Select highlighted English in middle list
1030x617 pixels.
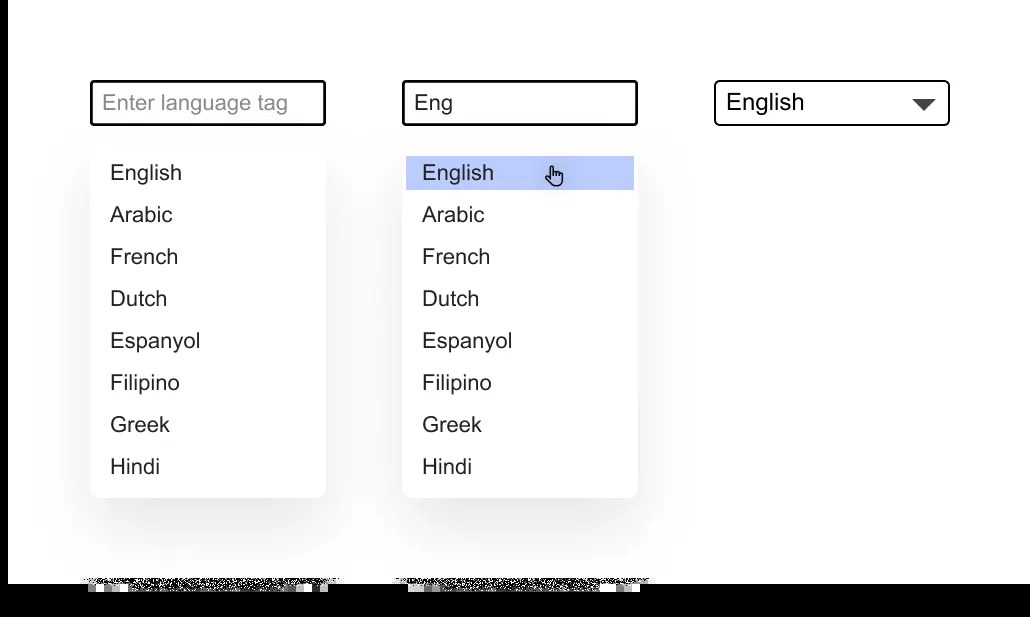[x=520, y=173]
